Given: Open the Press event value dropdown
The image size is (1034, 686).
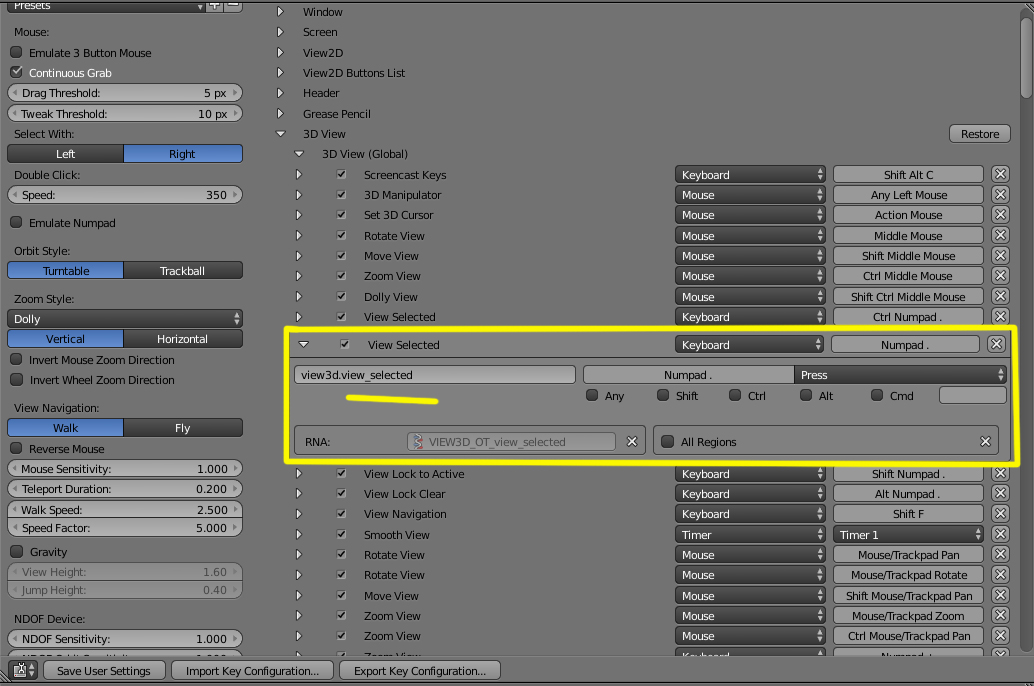Looking at the screenshot, I should [900, 375].
